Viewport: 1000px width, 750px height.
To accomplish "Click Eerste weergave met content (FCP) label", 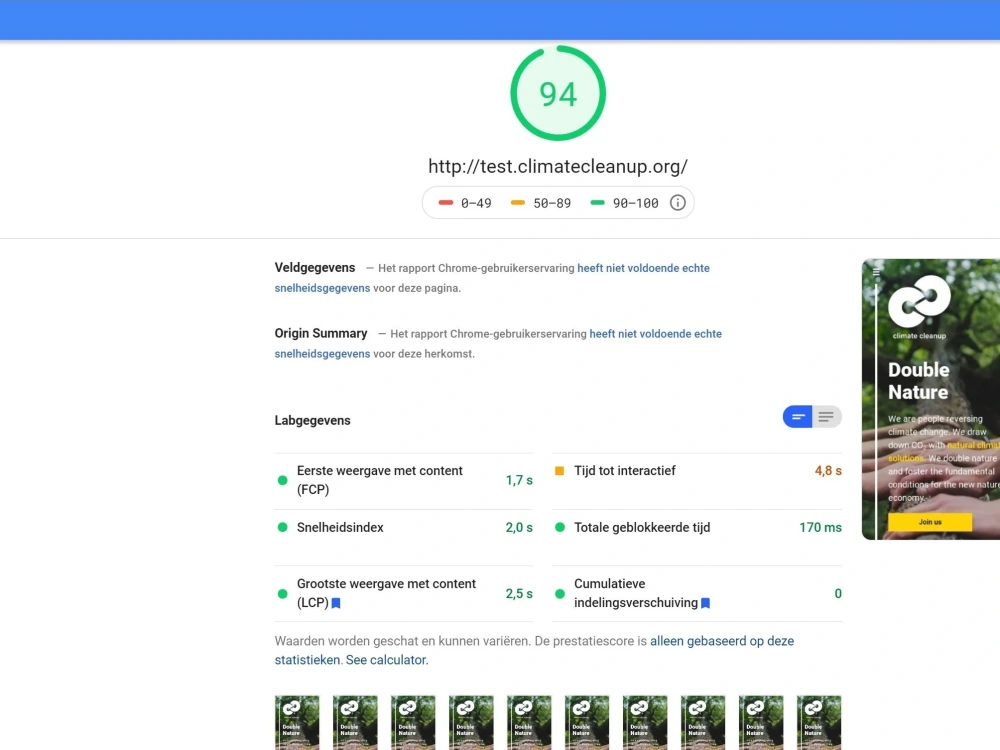I will click(x=379, y=480).
